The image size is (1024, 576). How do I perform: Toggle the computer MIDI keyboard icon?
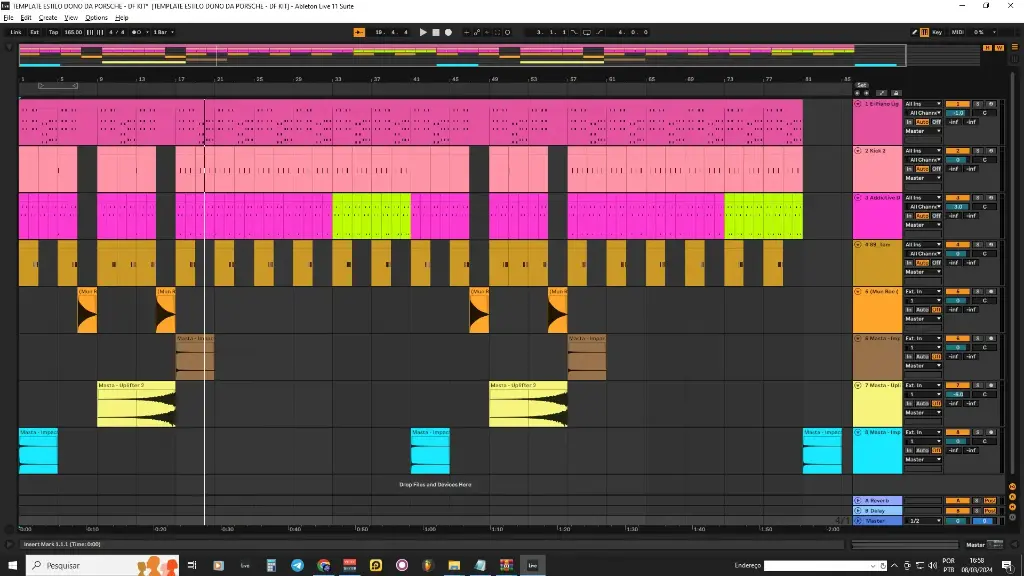pyautogui.click(x=925, y=32)
